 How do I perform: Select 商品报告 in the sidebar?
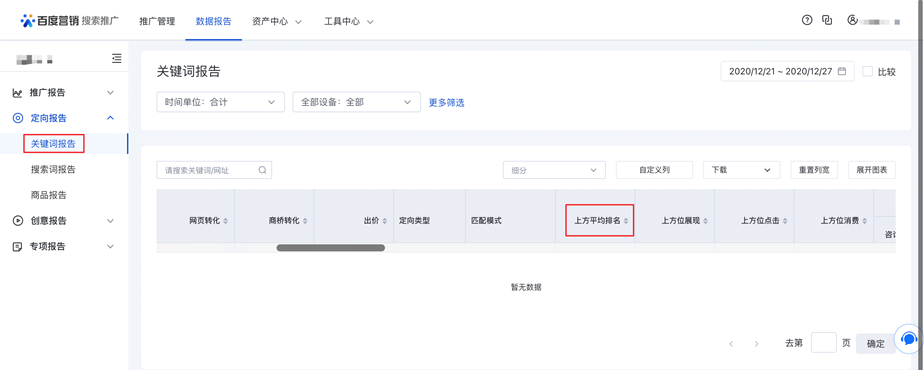click(x=48, y=196)
